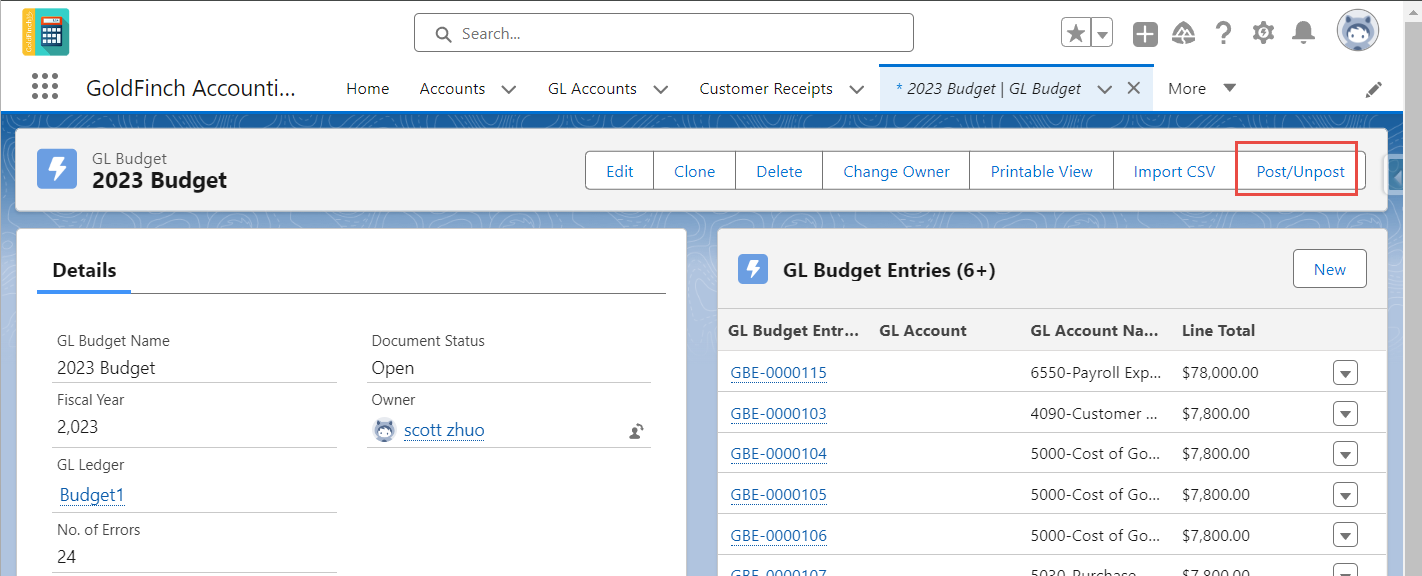This screenshot has width=1422, height=576.
Task: Open the App Launcher dots grid
Action: (45, 87)
